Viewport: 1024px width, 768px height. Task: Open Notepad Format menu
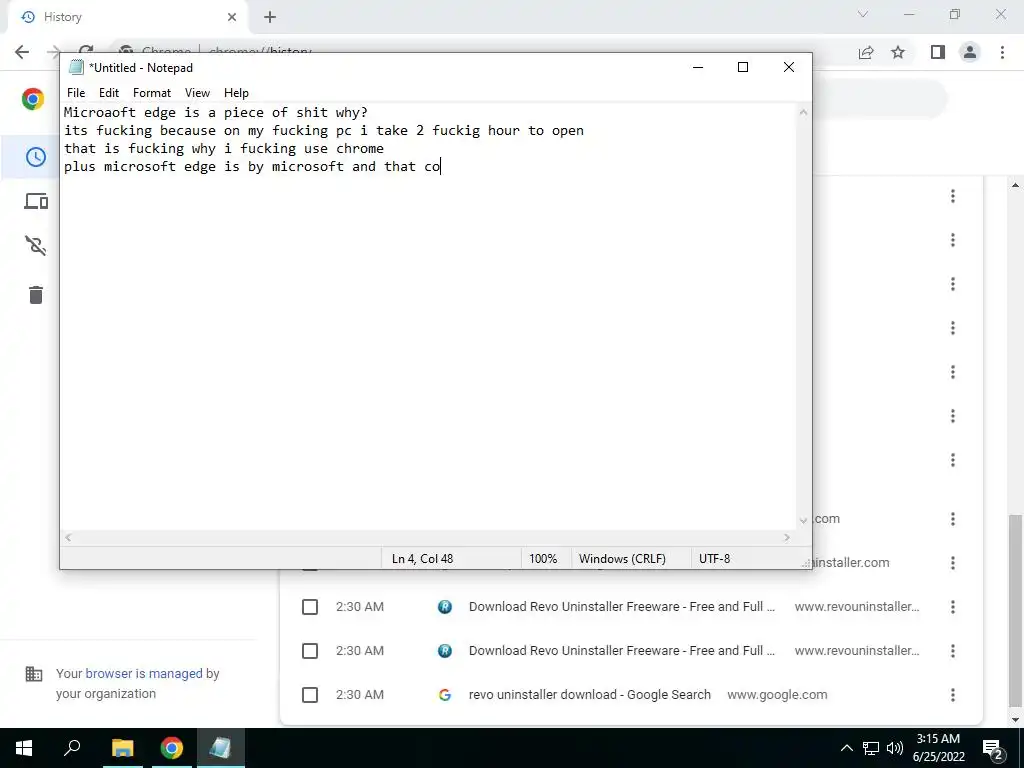[x=152, y=93]
